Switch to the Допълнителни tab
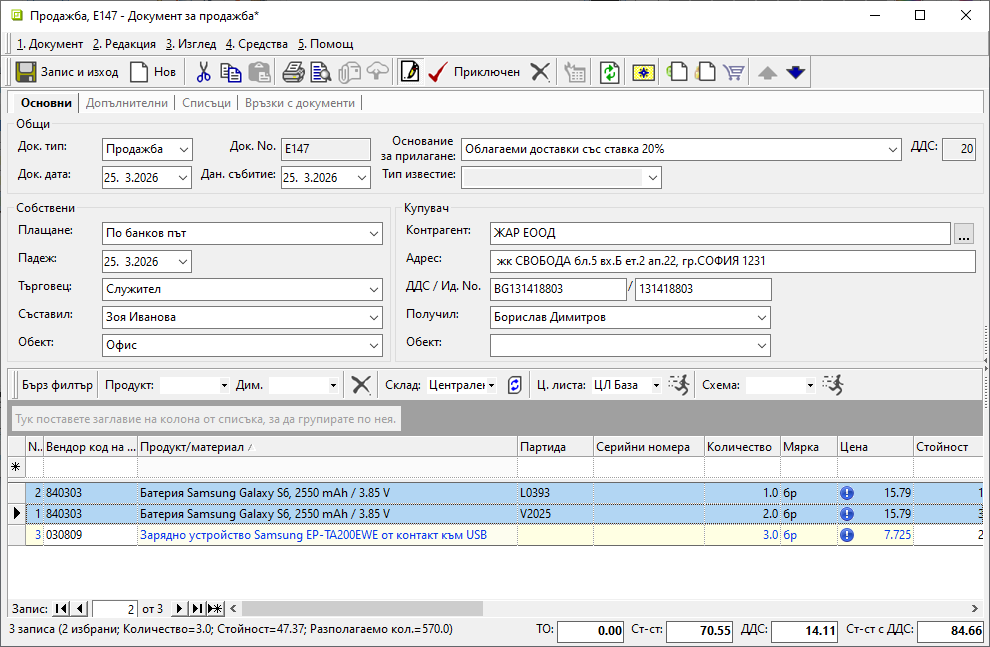Image resolution: width=990 pixels, height=647 pixels. tap(127, 103)
